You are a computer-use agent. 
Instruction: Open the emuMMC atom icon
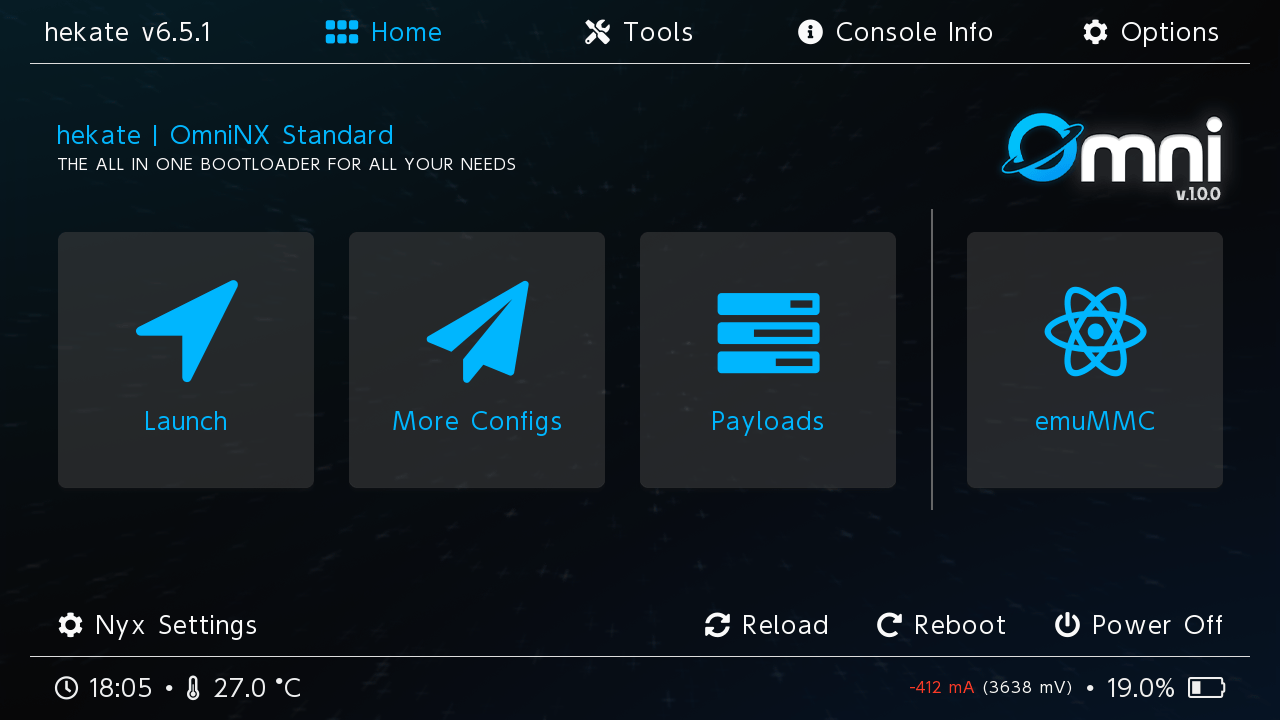[x=1095, y=331]
